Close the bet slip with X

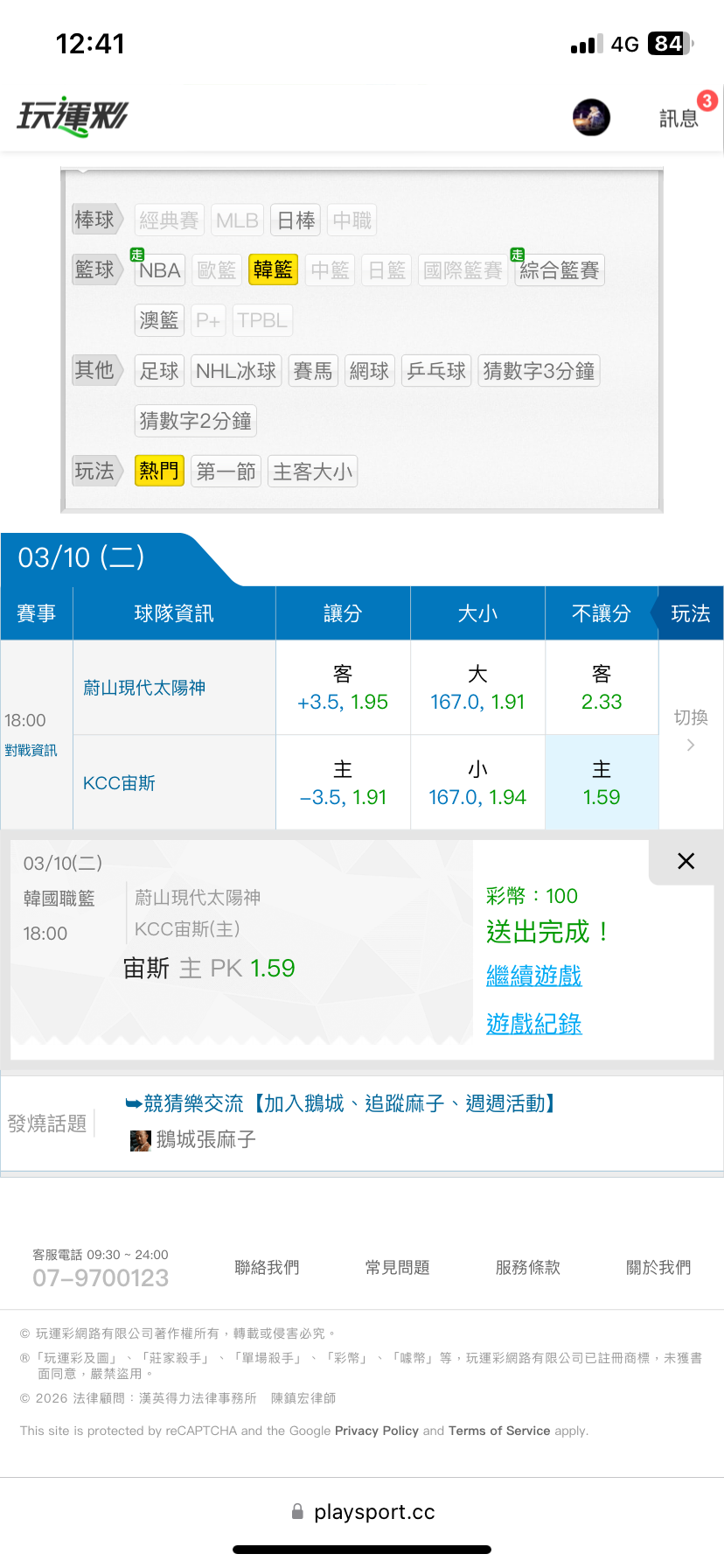[686, 861]
